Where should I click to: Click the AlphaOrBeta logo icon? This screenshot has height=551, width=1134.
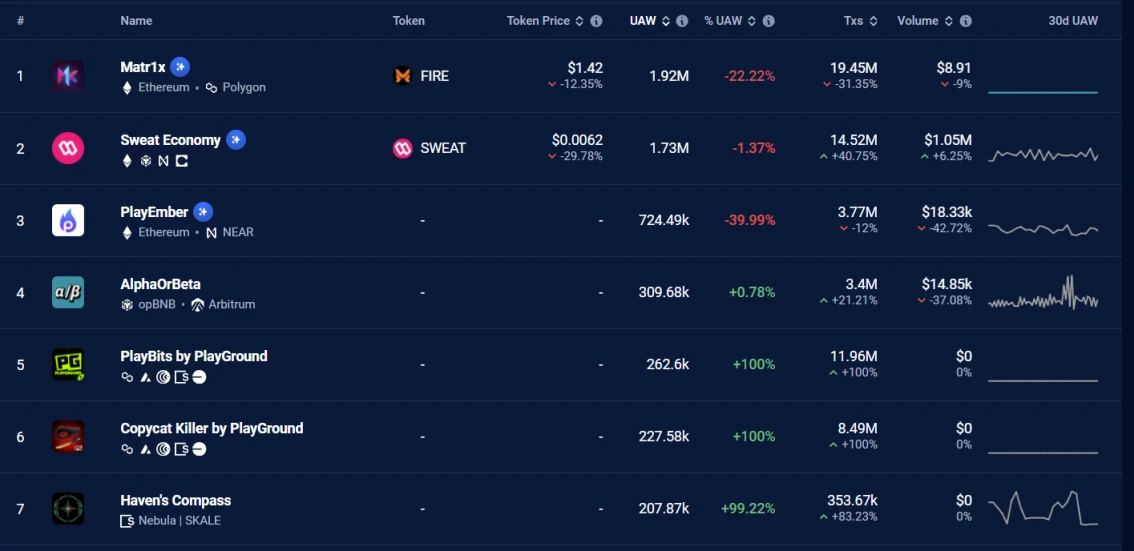(68, 292)
